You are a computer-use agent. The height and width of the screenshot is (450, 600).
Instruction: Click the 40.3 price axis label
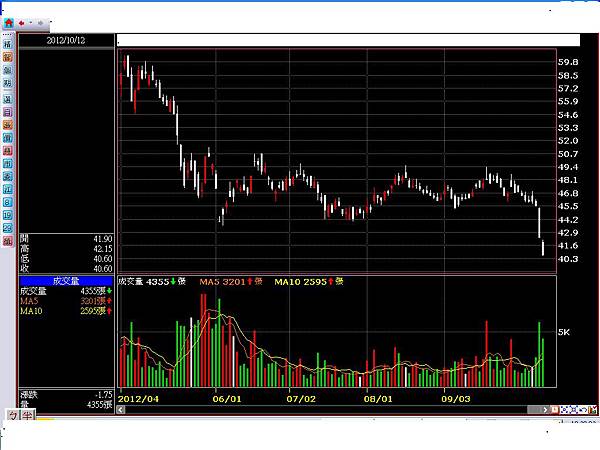coord(568,259)
